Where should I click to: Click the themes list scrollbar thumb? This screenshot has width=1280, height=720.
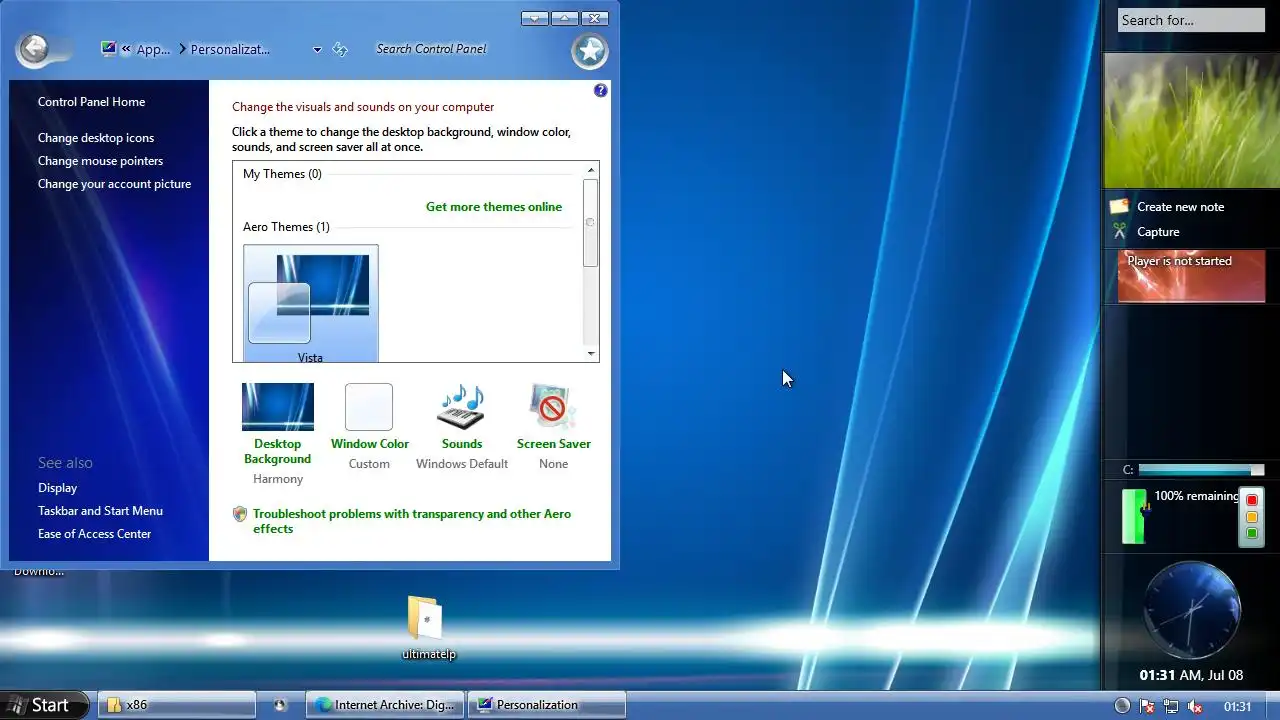[x=591, y=223]
